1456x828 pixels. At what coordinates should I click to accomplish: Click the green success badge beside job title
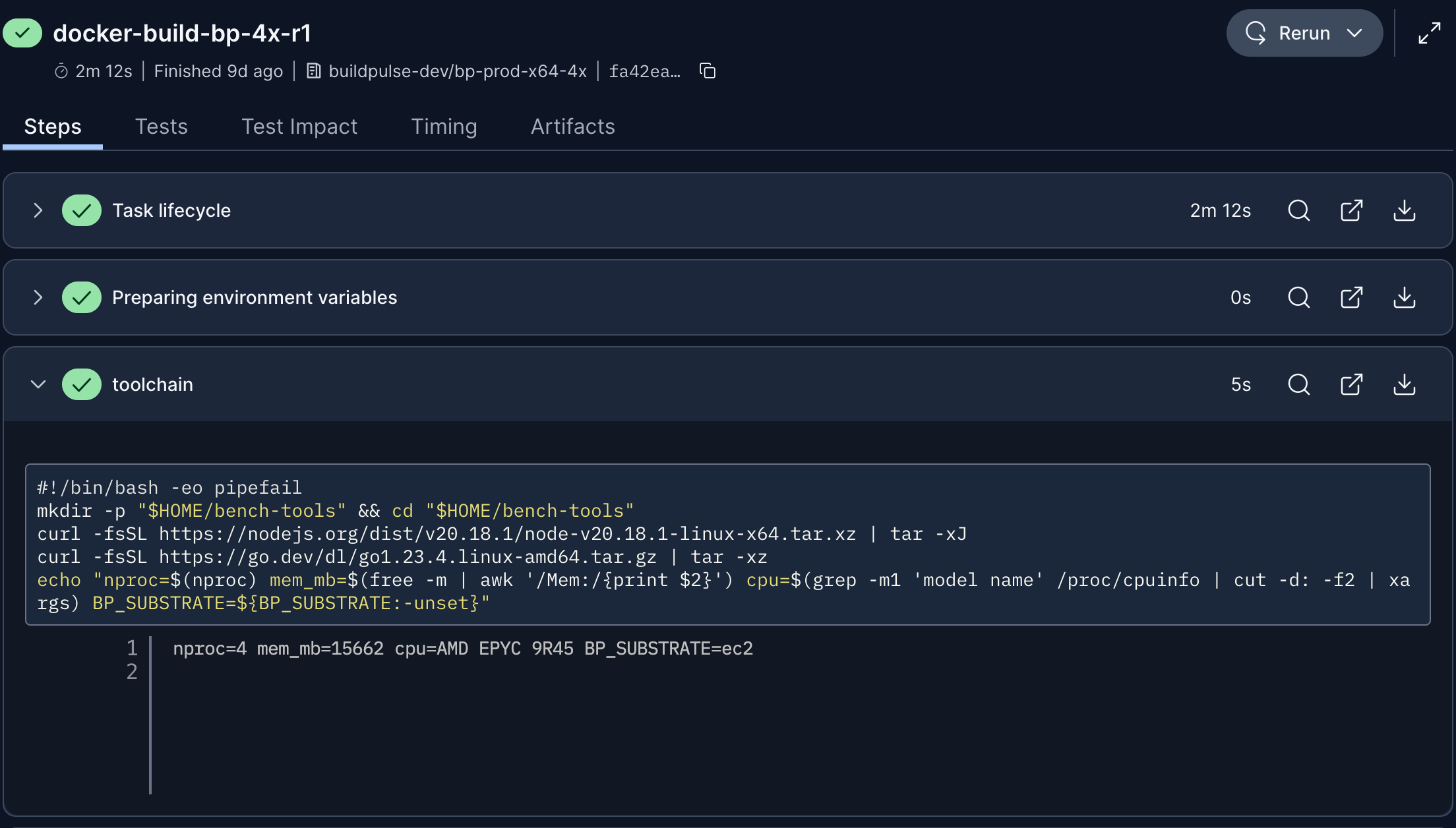point(22,33)
